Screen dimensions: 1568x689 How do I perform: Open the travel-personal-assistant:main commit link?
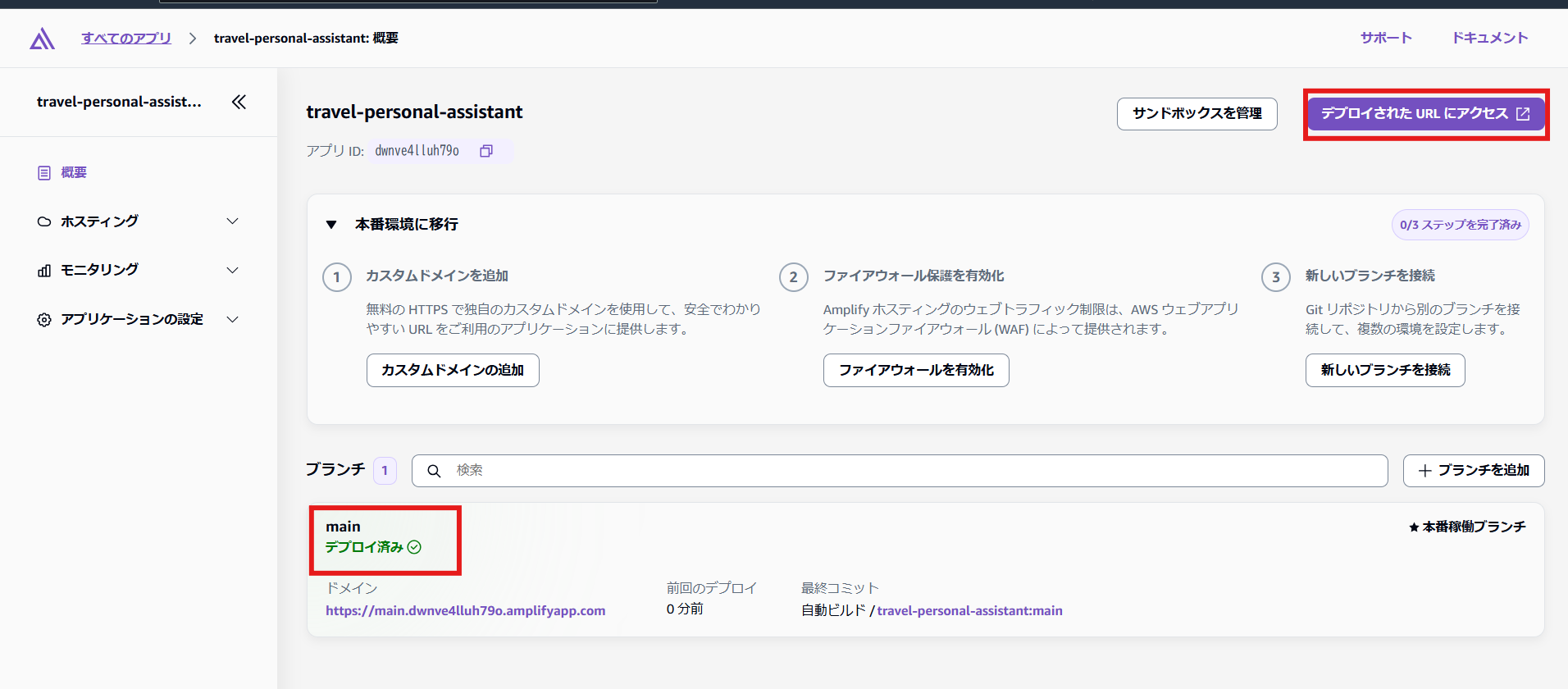pyautogui.click(x=969, y=610)
